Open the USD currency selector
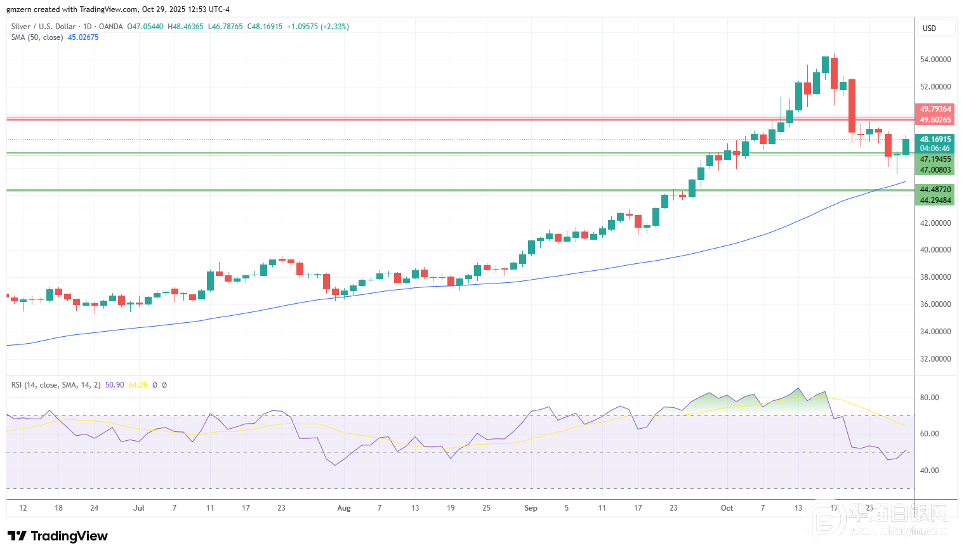Screen dimensions: 964x556 928,28
